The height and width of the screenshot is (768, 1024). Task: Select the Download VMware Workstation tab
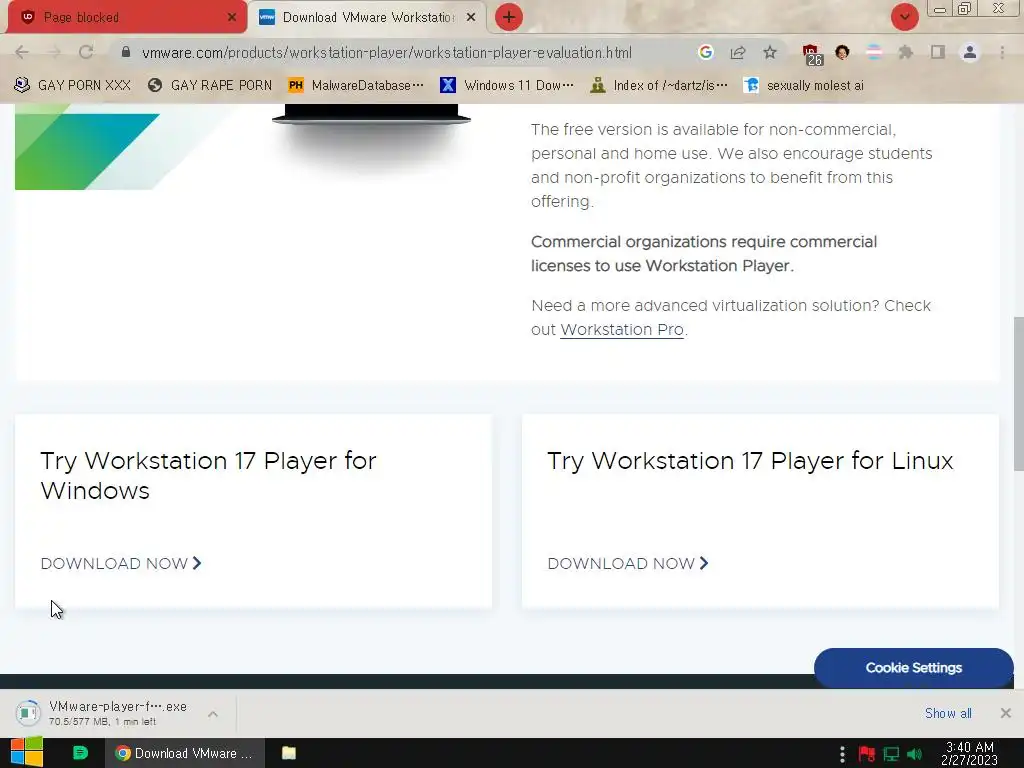368,17
